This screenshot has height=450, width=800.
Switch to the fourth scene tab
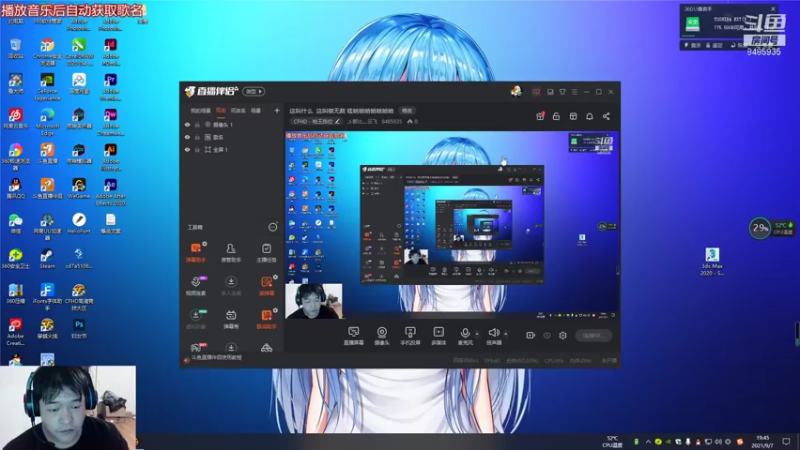click(x=256, y=110)
